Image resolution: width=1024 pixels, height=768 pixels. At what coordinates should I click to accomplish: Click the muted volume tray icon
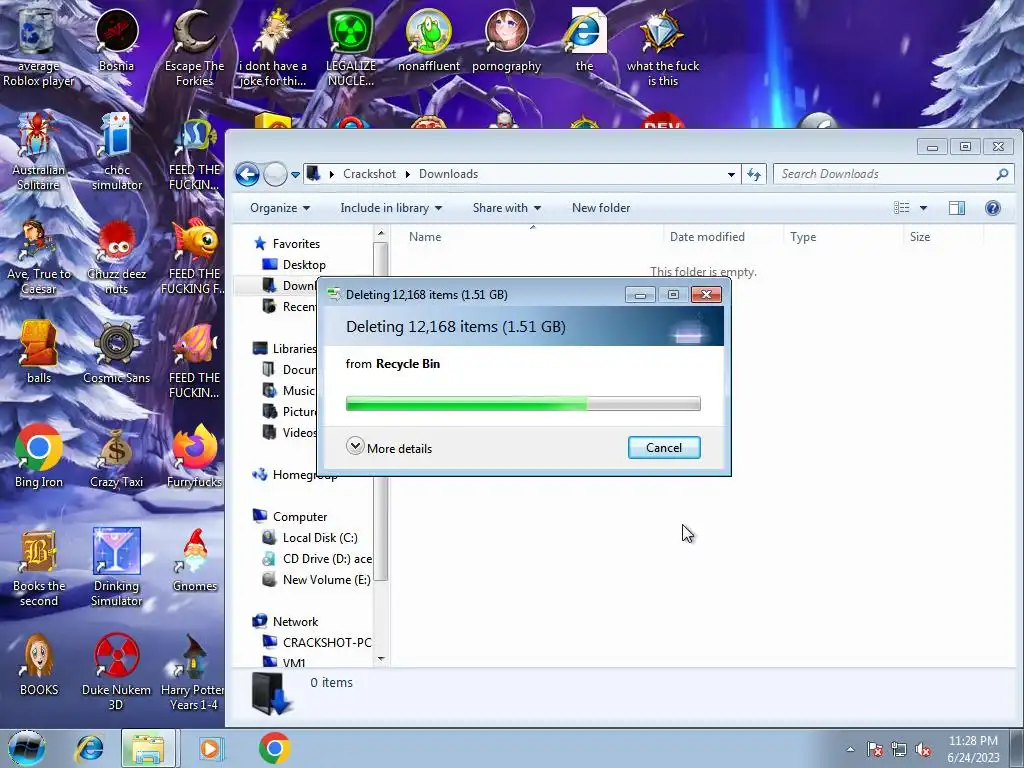923,750
